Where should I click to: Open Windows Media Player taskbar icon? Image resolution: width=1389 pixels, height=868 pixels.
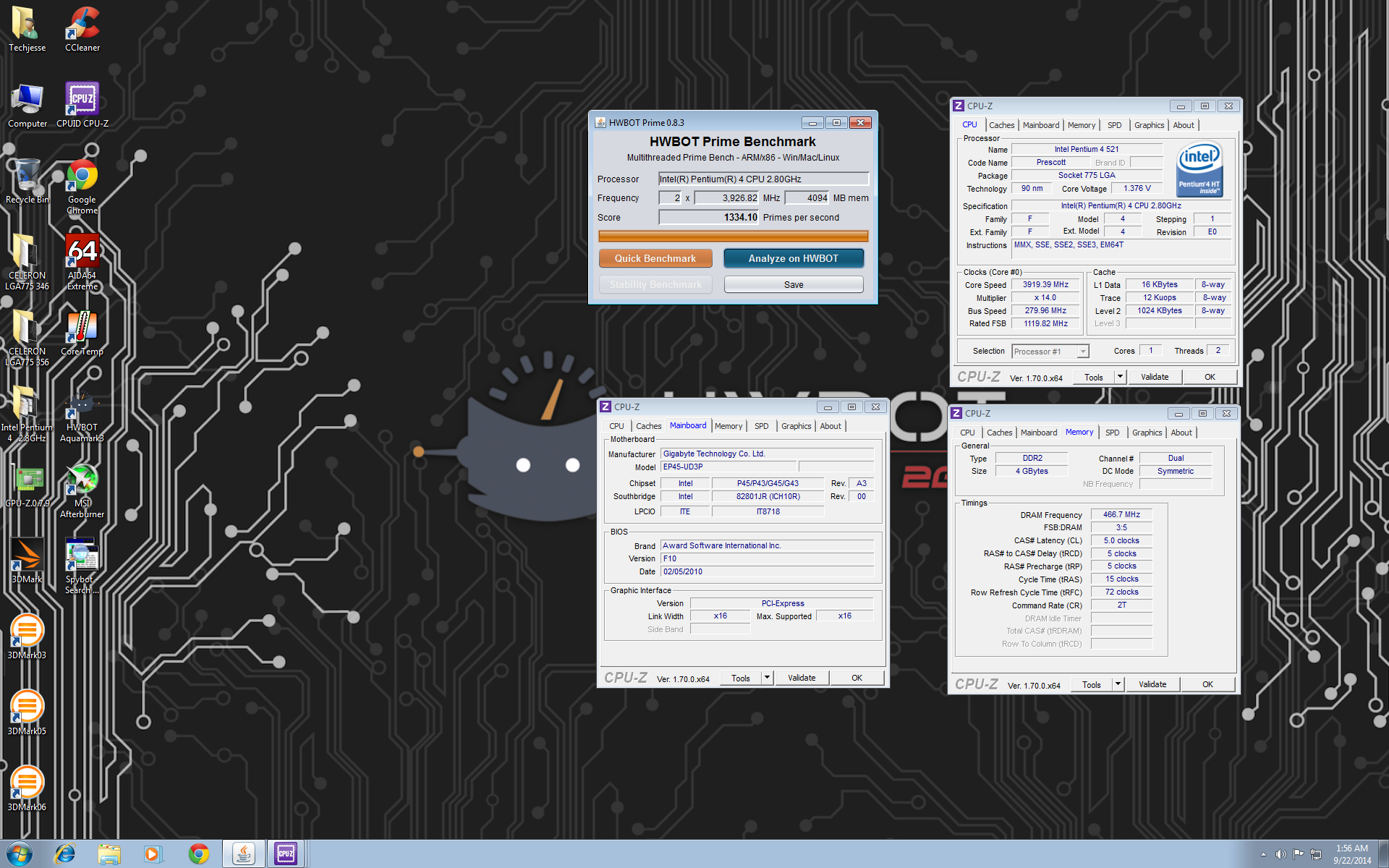[x=153, y=854]
